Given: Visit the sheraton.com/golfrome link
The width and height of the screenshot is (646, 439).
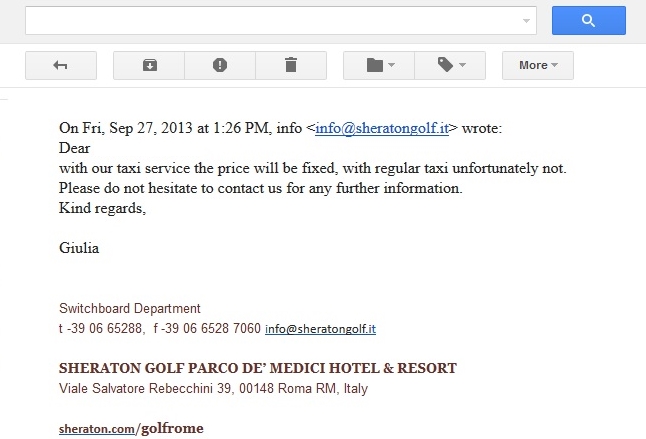Looking at the screenshot, I should [x=131, y=428].
